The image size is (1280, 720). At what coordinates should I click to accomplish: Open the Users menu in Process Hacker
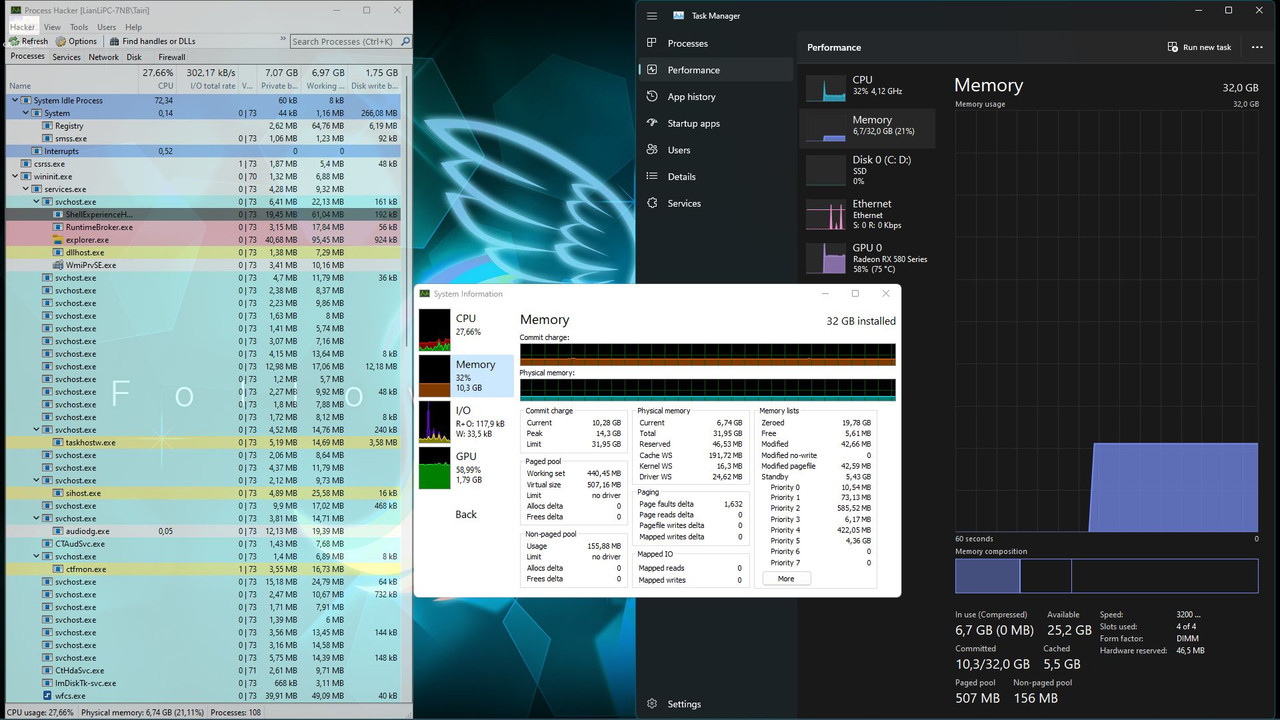point(106,27)
